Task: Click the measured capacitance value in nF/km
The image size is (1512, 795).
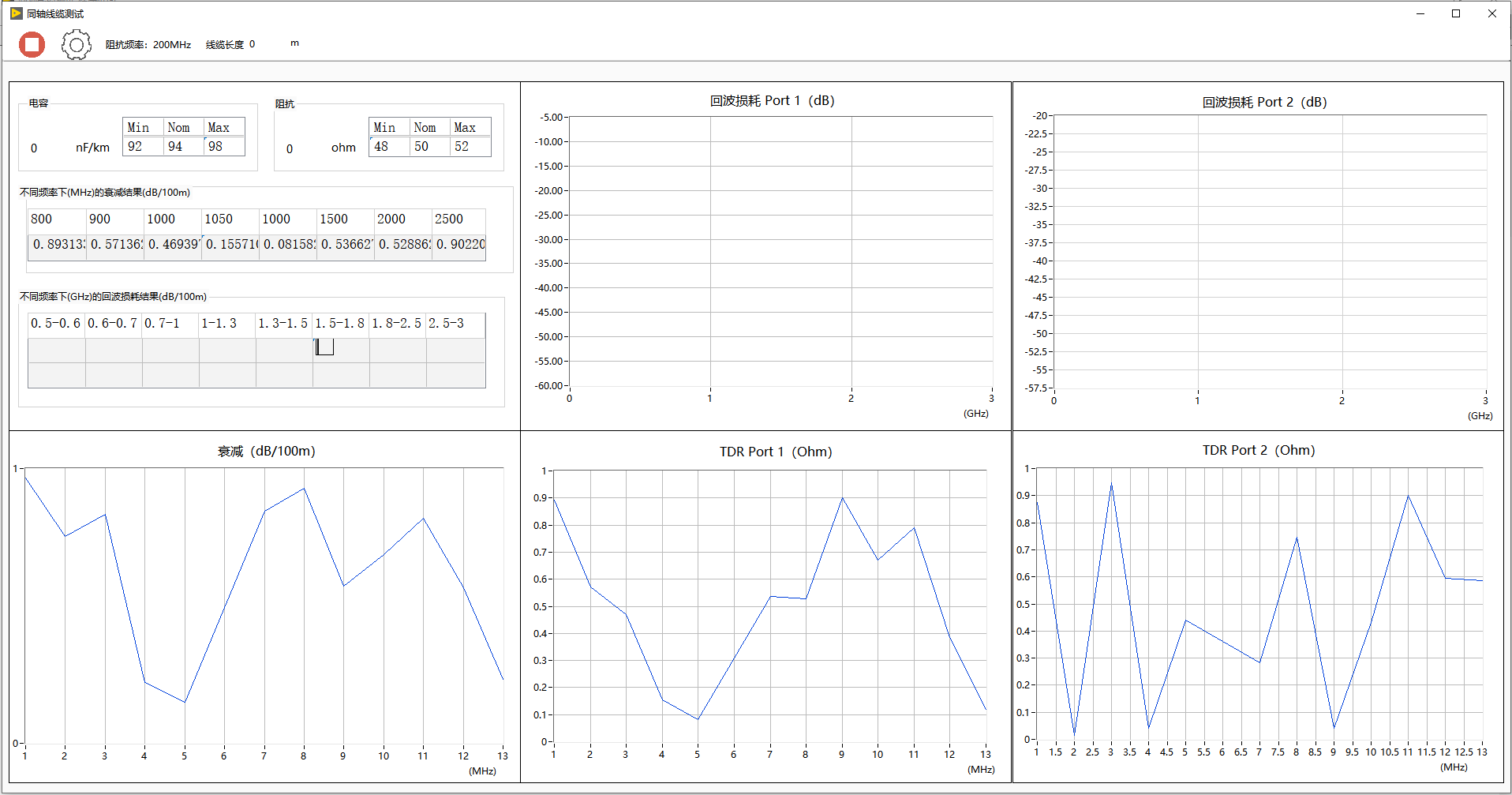Action: (34, 148)
